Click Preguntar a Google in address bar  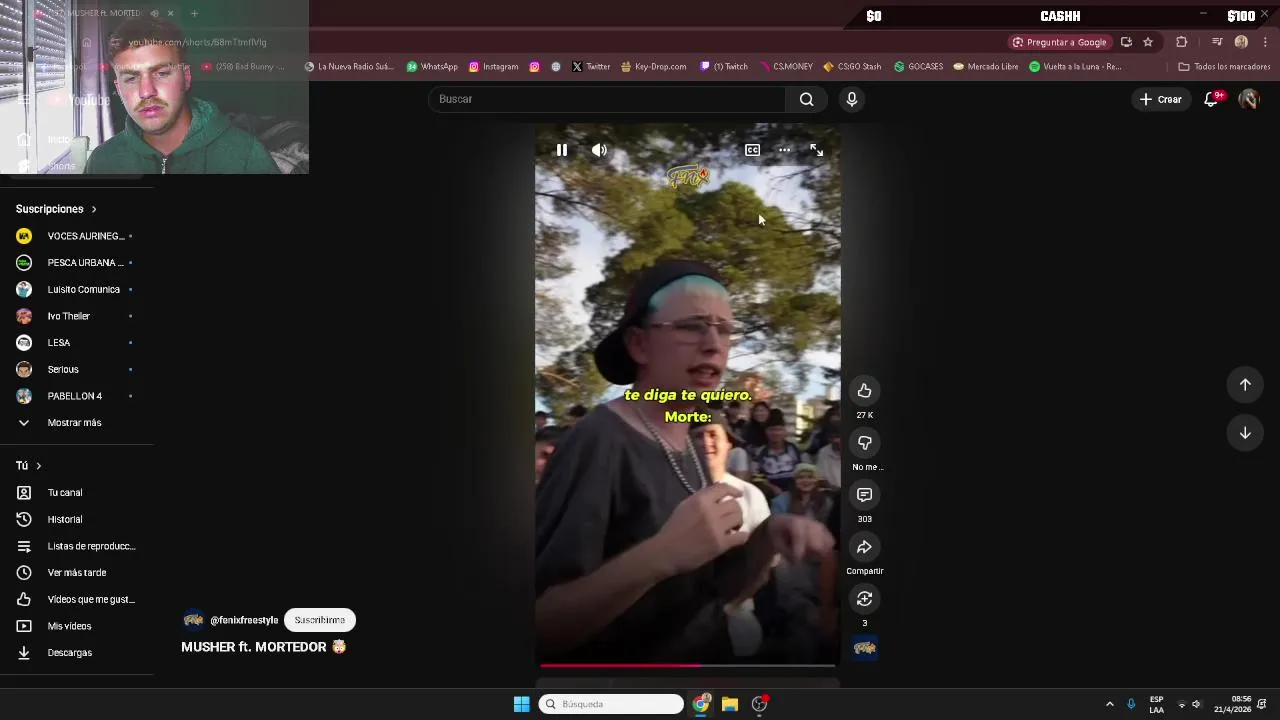click(1060, 42)
